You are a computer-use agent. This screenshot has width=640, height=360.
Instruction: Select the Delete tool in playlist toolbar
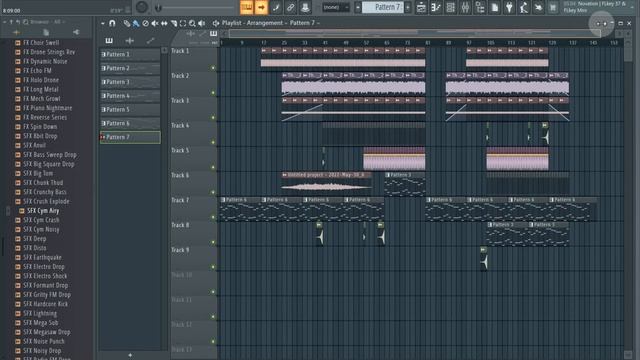pyautogui.click(x=145, y=23)
